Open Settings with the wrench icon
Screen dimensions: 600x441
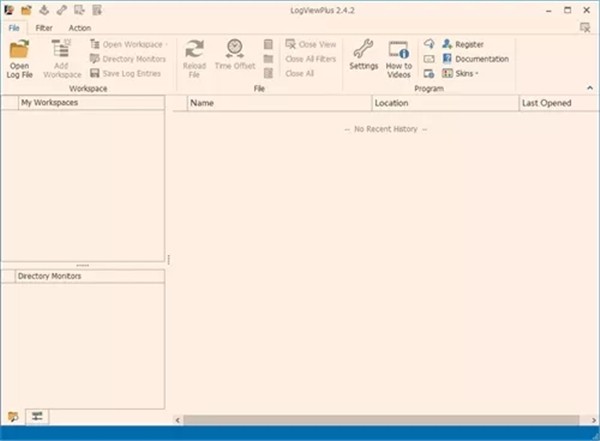pyautogui.click(x=364, y=55)
